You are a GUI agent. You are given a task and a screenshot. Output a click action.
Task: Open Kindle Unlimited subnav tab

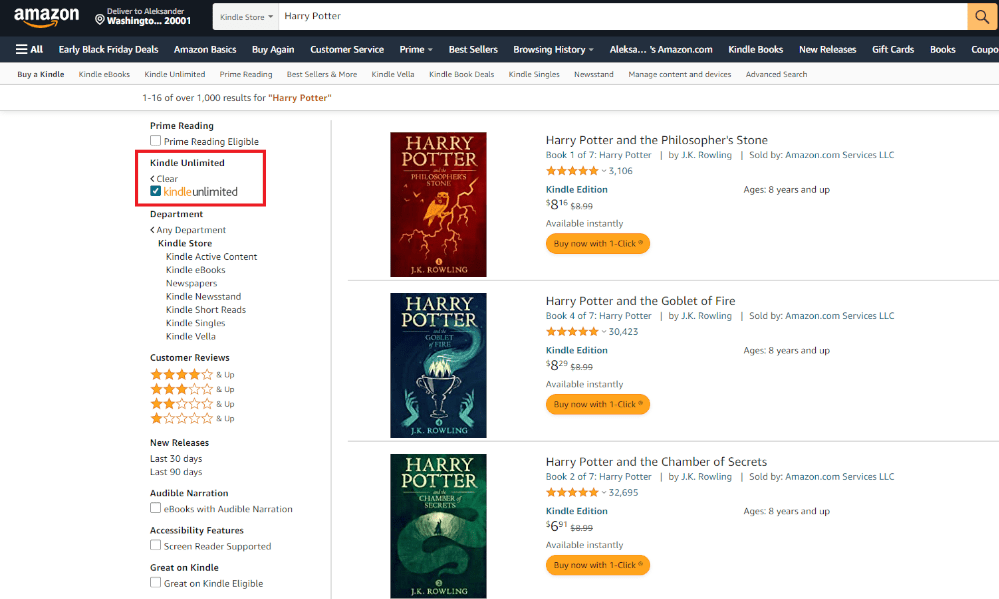coord(175,75)
